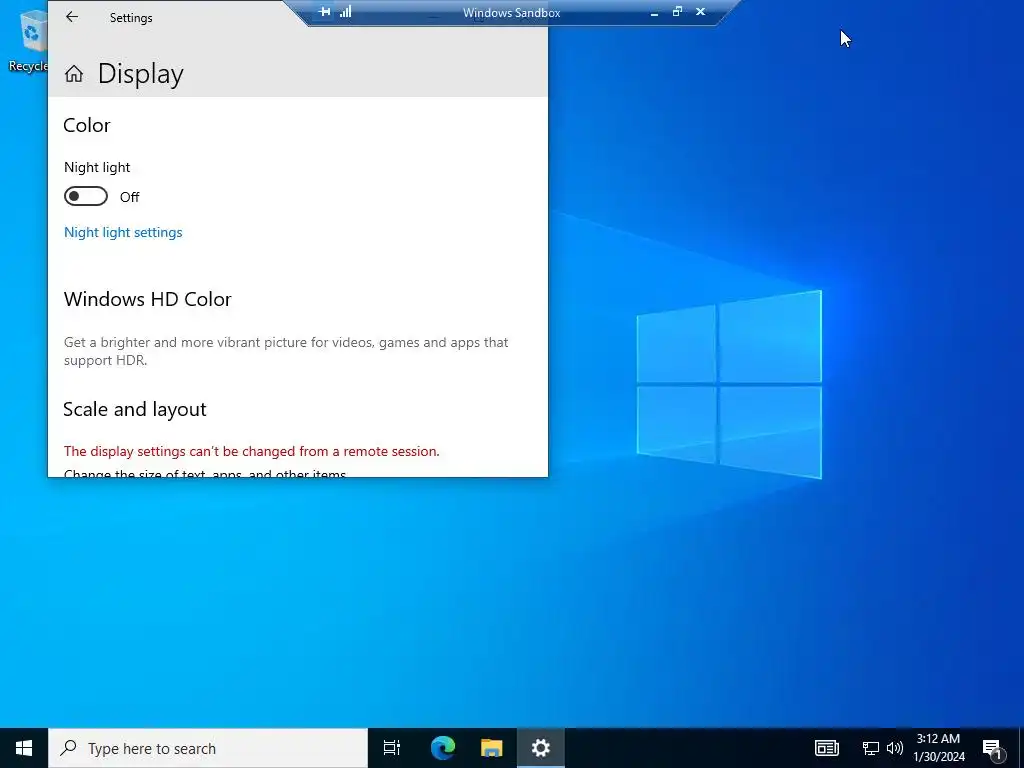Viewport: 1024px width, 768px height.
Task: Open the Action Center notifications icon
Action: click(x=992, y=748)
